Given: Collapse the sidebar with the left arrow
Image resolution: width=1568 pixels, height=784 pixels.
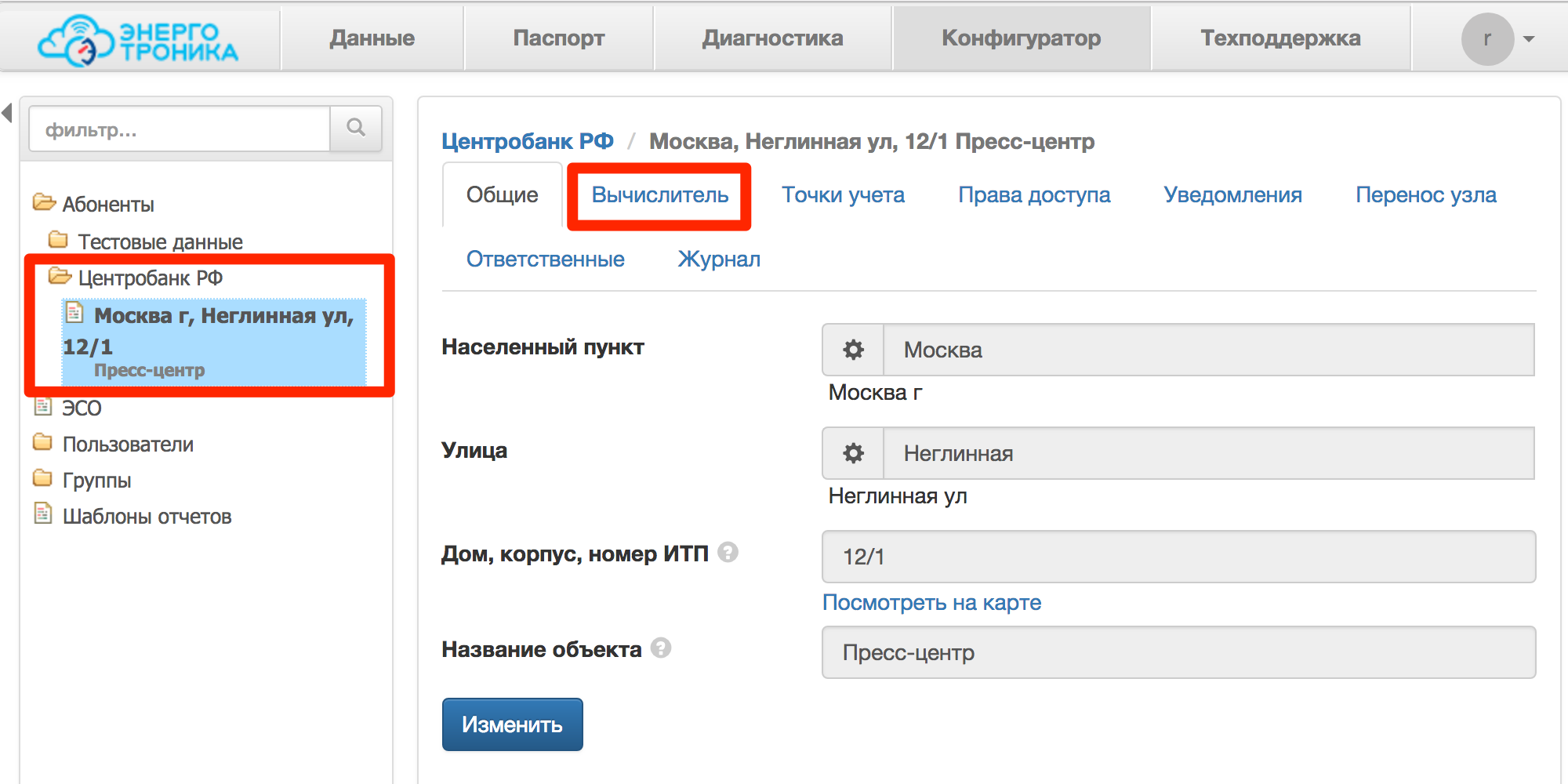Looking at the screenshot, I should point(7,113).
